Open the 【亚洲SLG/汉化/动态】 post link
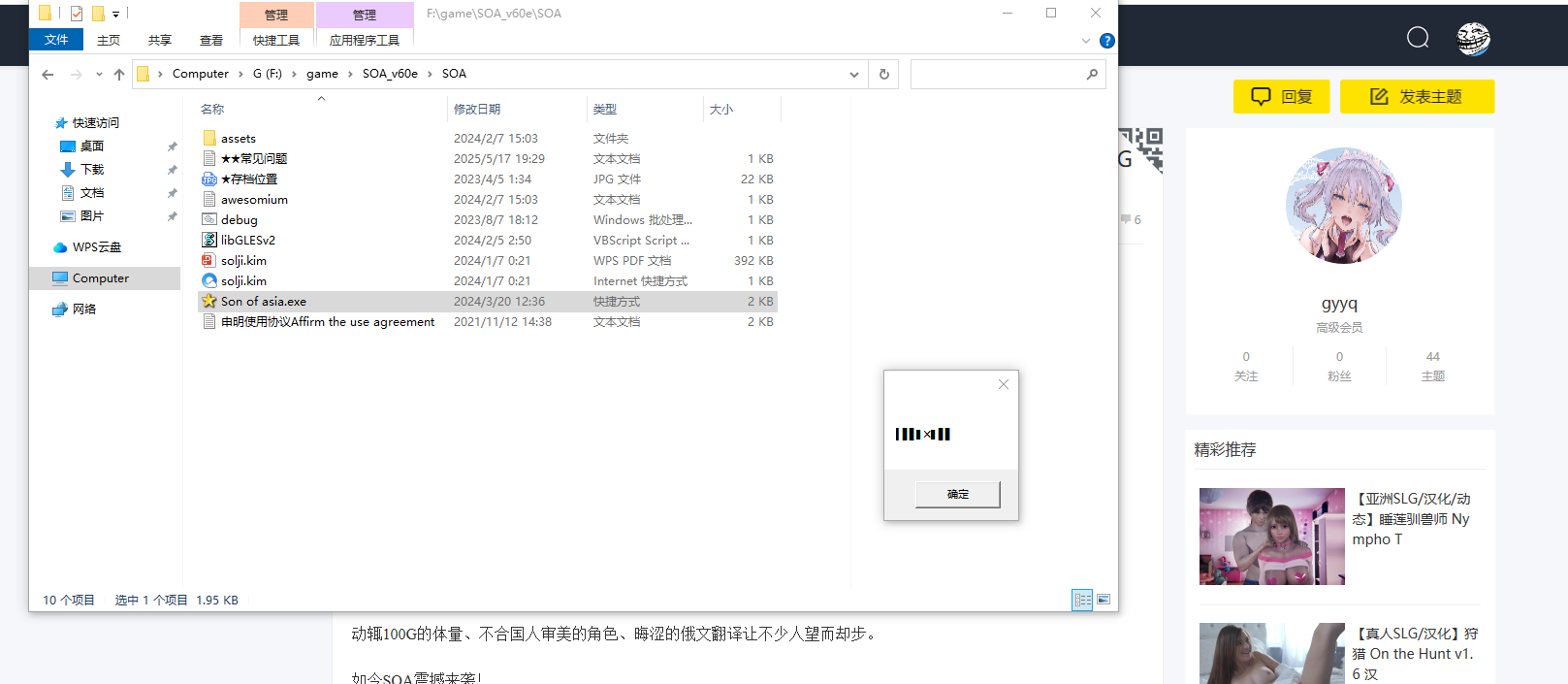1568x684 pixels. click(1411, 519)
